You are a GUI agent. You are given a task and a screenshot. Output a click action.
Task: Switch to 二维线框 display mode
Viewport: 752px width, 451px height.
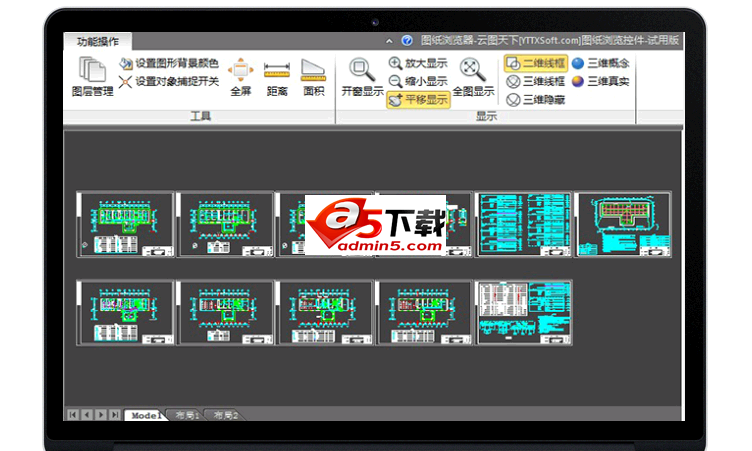point(536,63)
